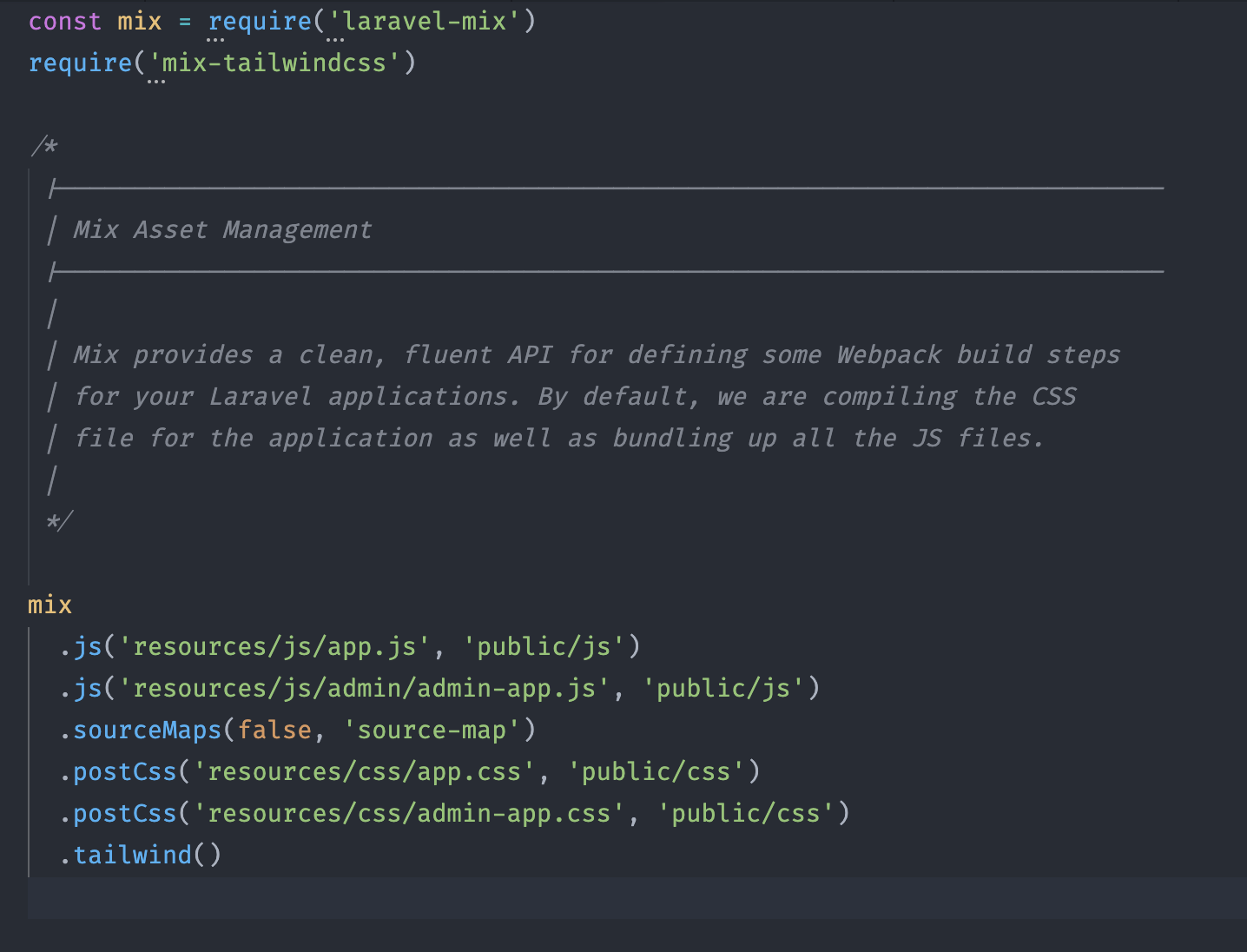Click the sourceMaps method name
Screen dimensions: 1247x952
(148, 730)
